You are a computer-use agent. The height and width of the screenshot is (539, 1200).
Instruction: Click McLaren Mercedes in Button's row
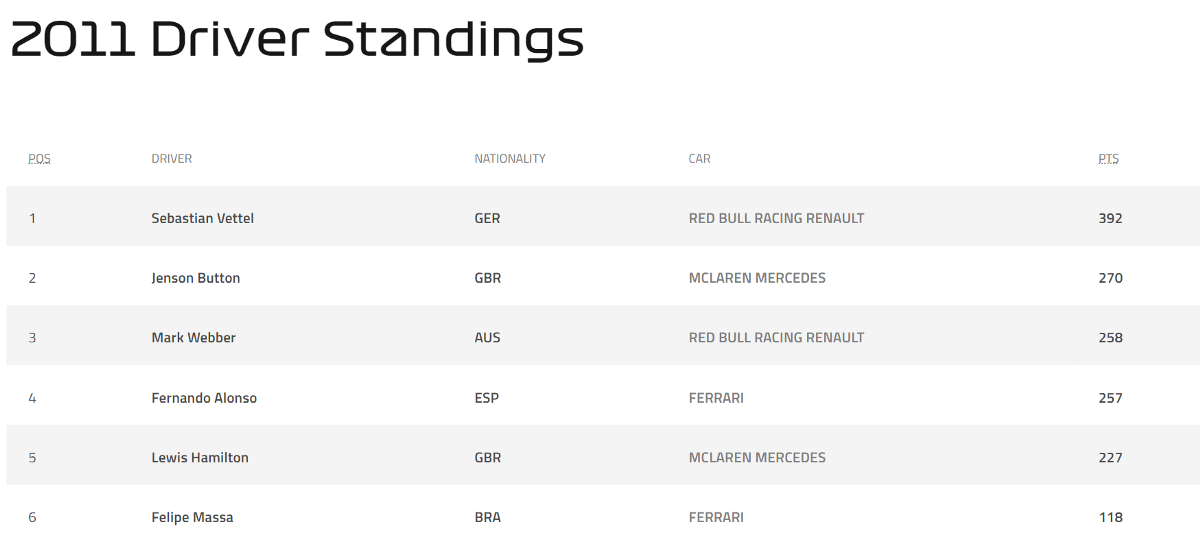pos(757,278)
